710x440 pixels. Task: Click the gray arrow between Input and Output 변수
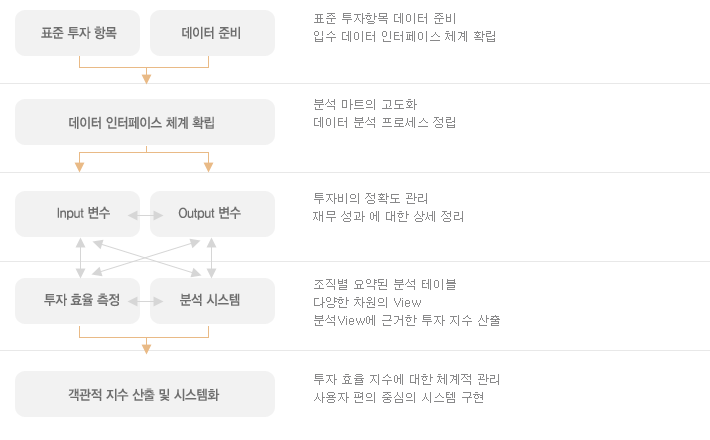tap(145, 215)
